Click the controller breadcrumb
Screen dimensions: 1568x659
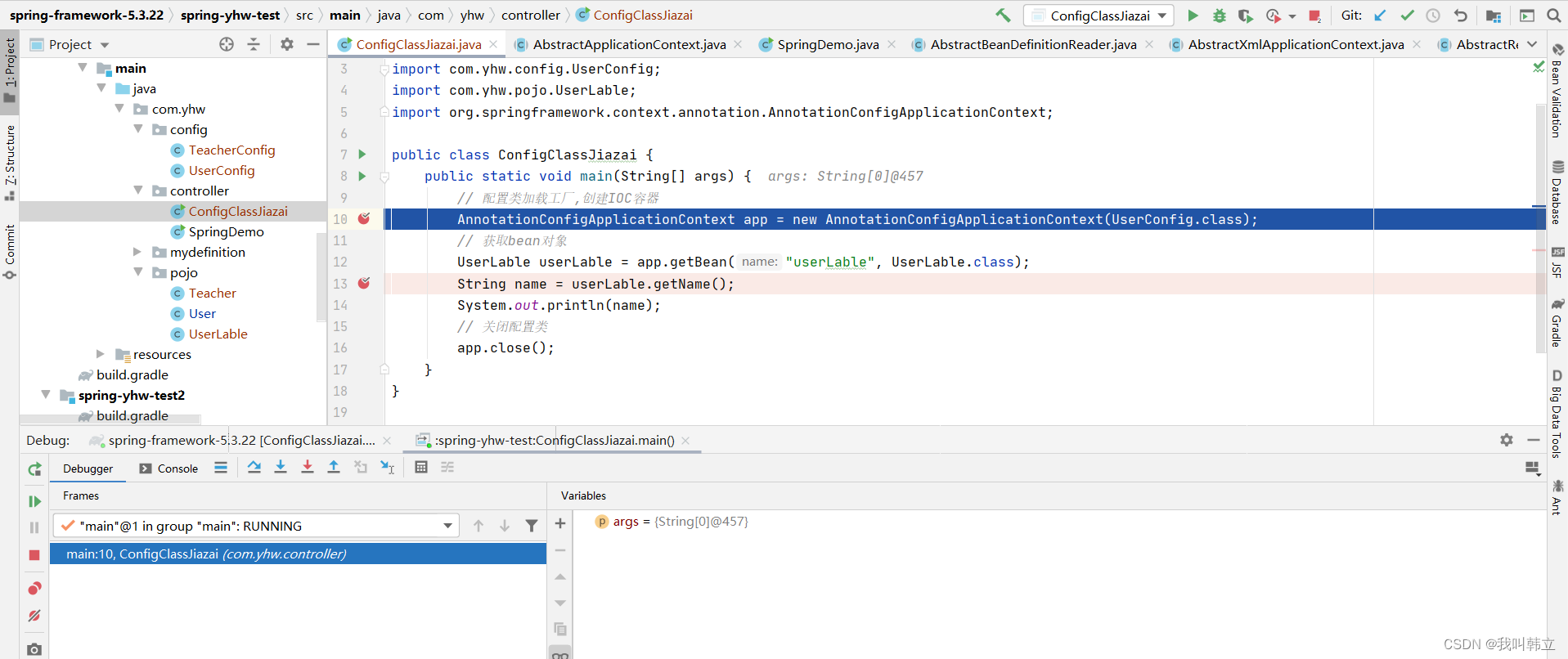pos(531,15)
